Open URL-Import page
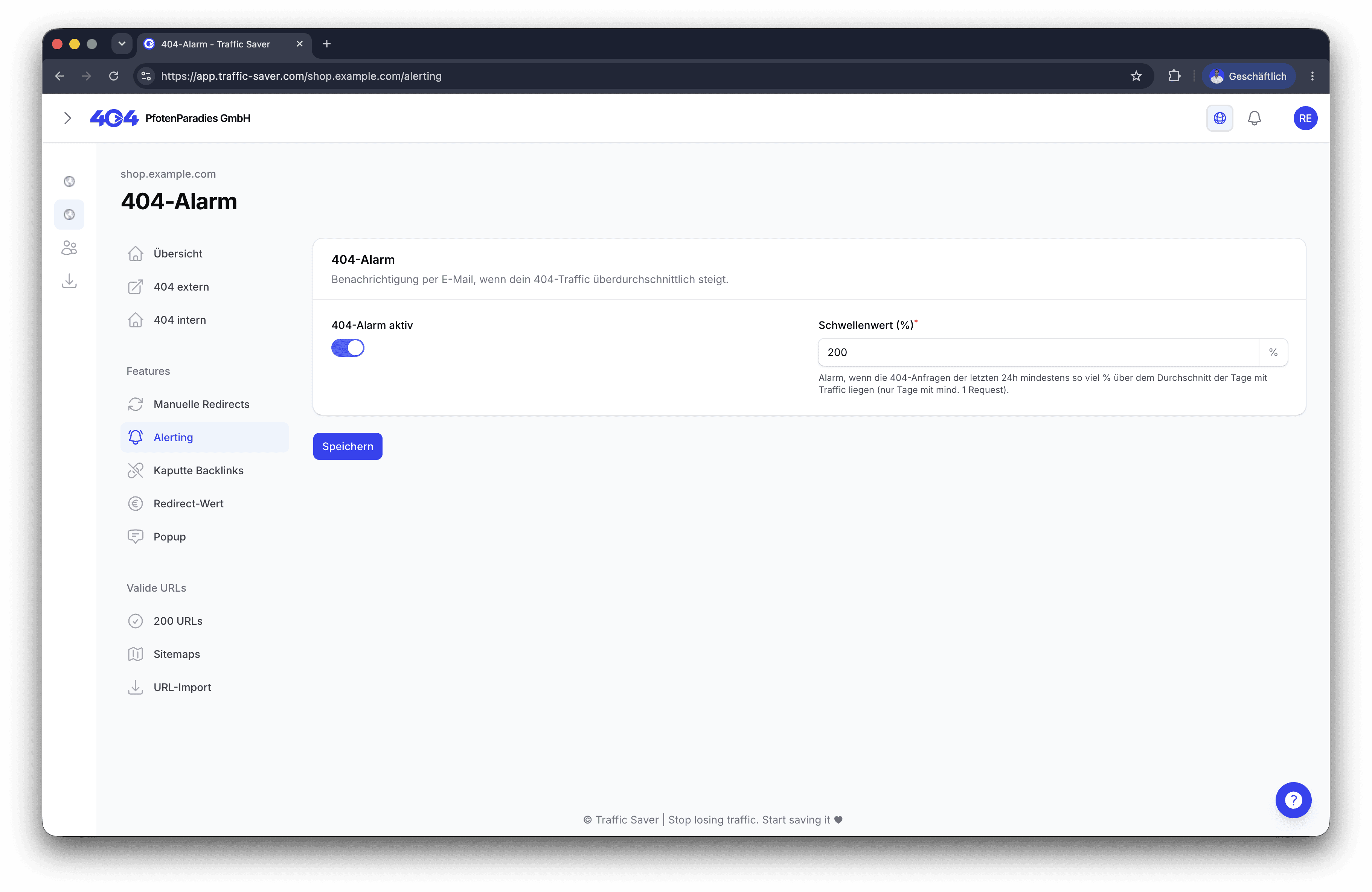 204,687
